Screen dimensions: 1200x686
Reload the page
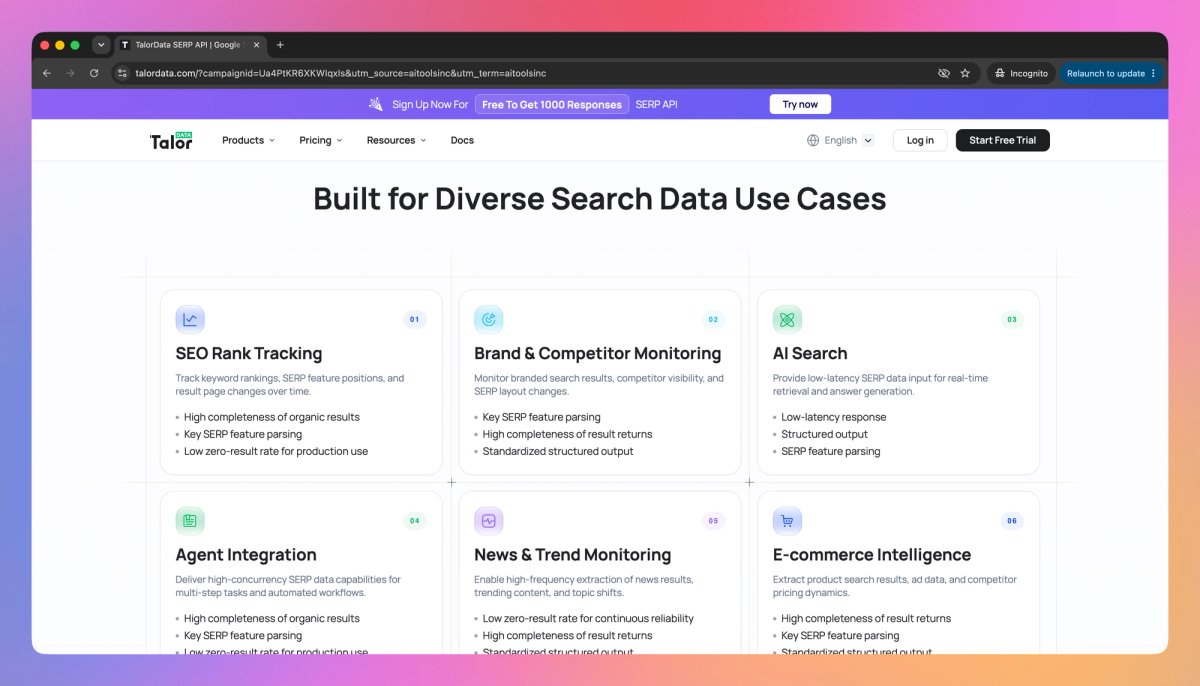tap(94, 73)
